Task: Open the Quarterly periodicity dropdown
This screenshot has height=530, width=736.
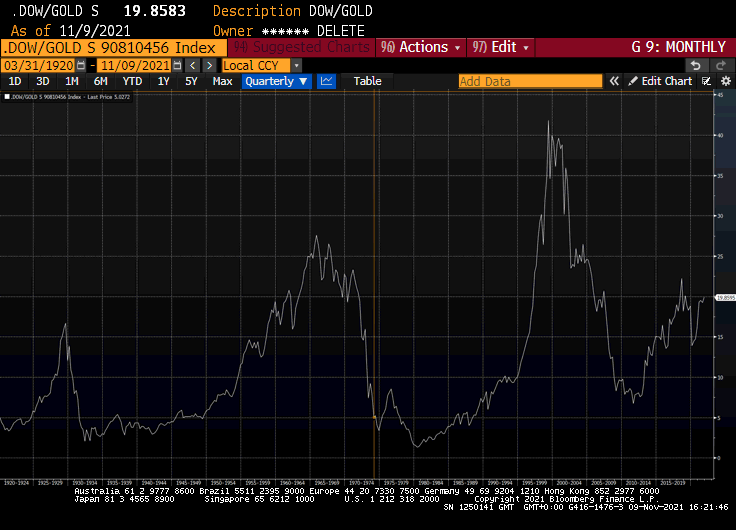Action: pos(276,81)
